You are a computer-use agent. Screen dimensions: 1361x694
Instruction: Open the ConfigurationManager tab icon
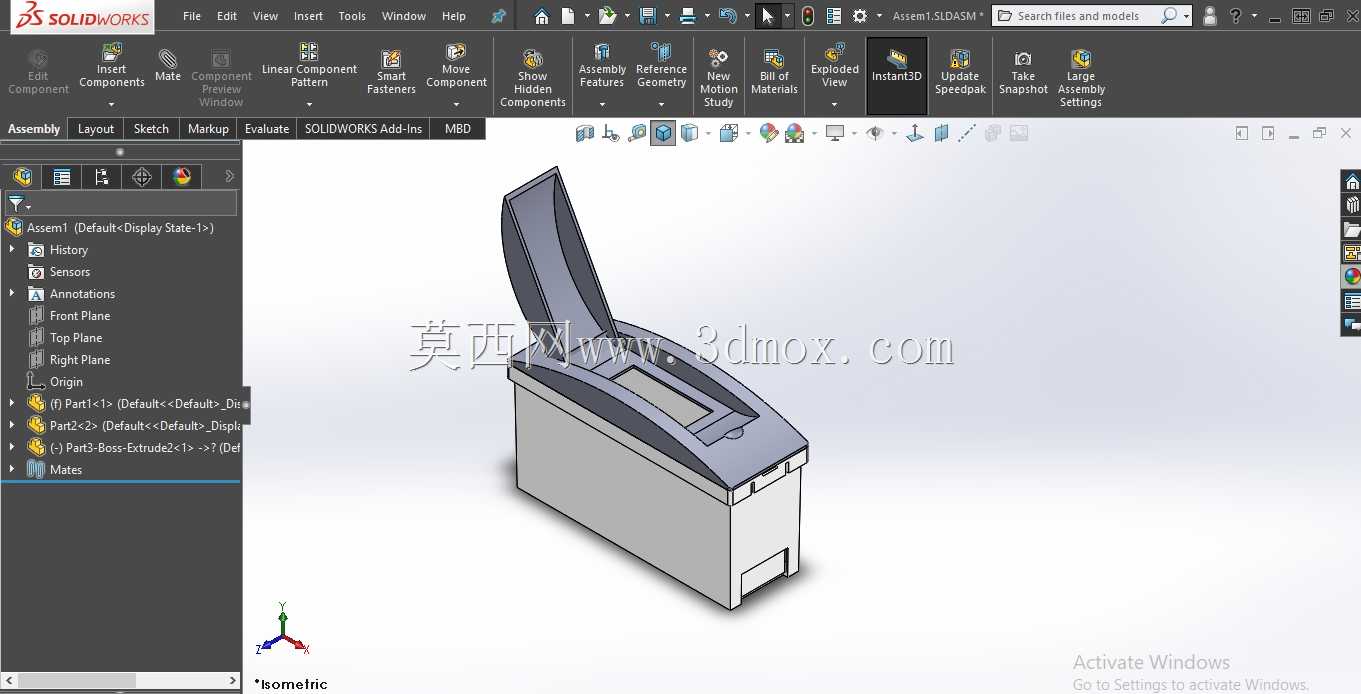pyautogui.click(x=101, y=177)
